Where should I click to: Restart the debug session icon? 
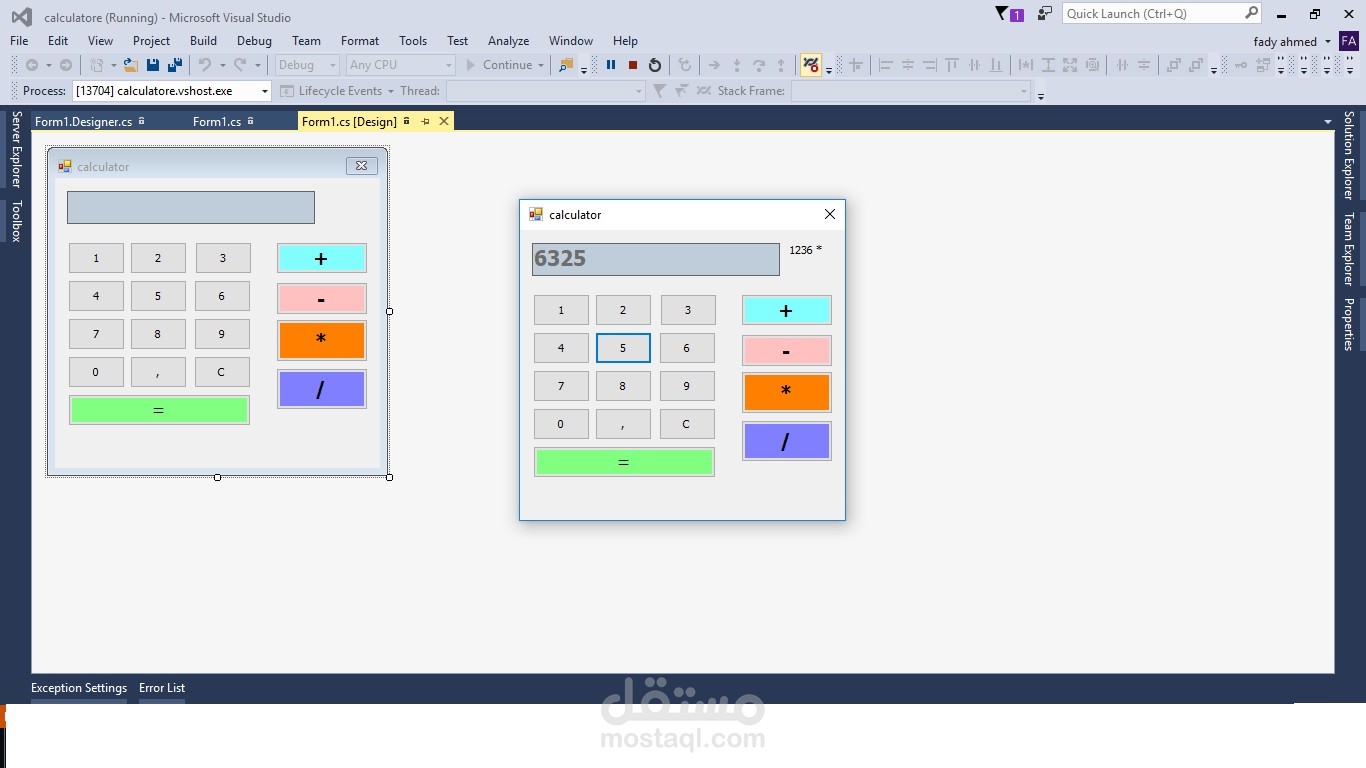coord(655,65)
